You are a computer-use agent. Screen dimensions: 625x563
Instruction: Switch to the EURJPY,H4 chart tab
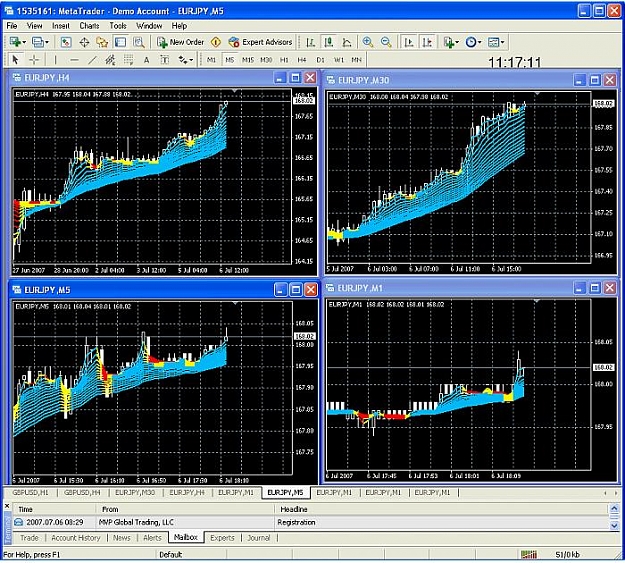pyautogui.click(x=187, y=493)
